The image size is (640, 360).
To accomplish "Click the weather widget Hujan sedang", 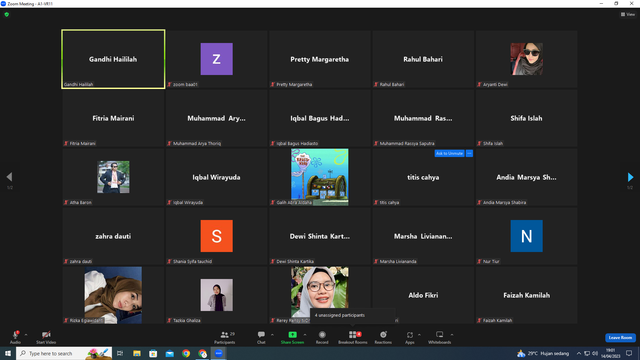I will click(543, 353).
